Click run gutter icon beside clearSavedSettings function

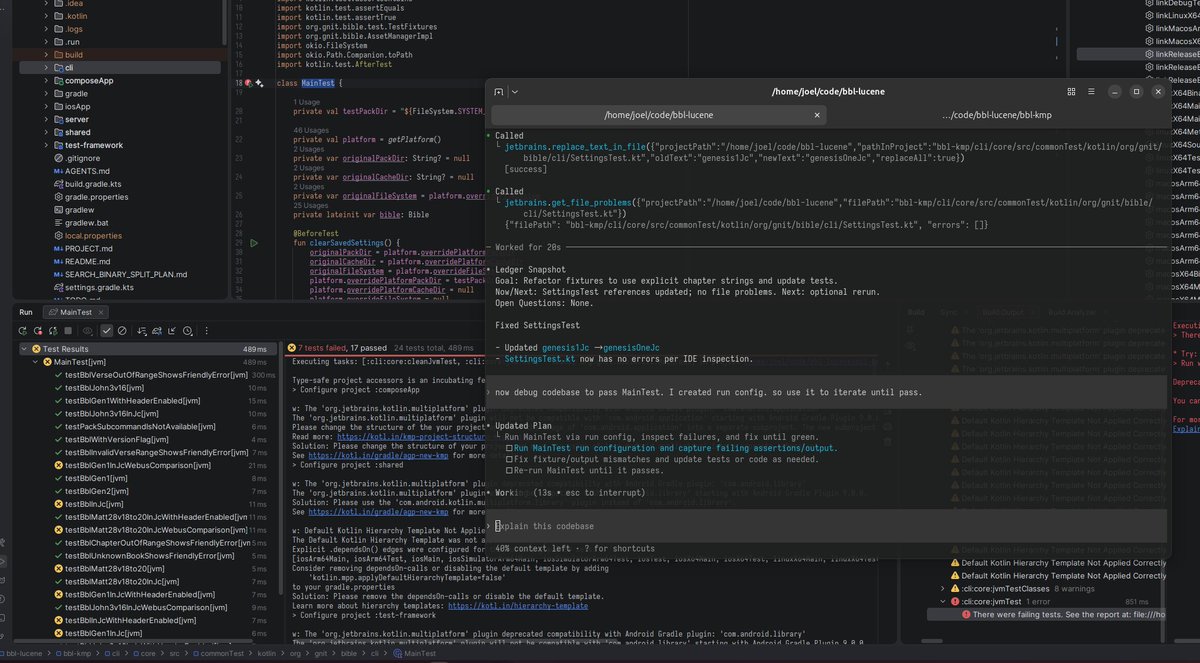coord(254,243)
